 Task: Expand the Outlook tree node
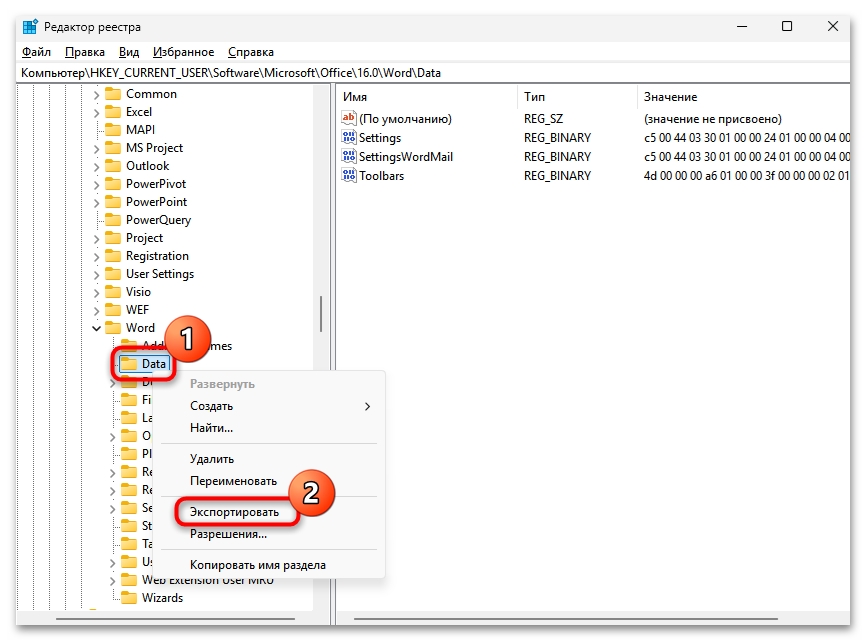click(x=96, y=165)
